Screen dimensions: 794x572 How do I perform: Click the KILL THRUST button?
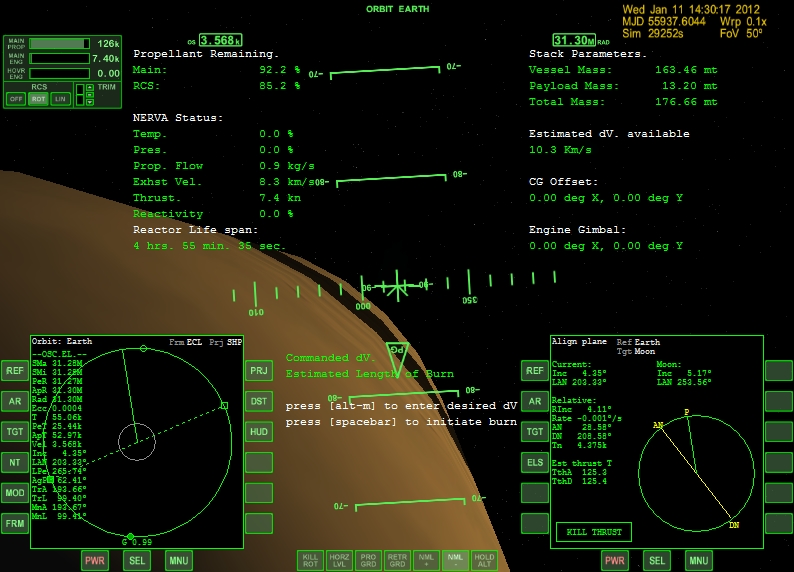tap(594, 532)
